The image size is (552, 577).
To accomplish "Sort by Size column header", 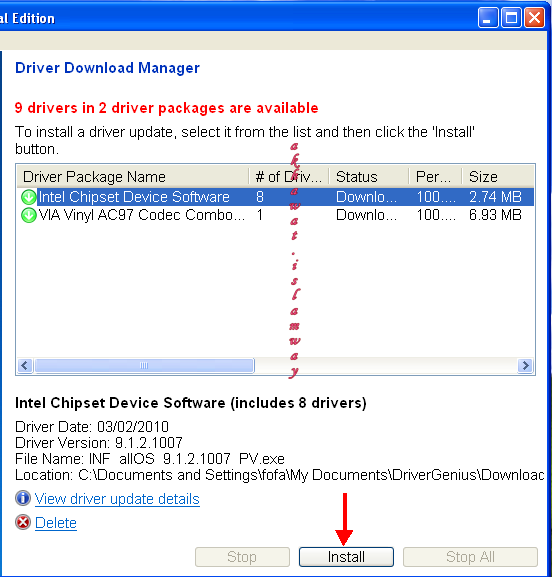I will tap(498, 177).
